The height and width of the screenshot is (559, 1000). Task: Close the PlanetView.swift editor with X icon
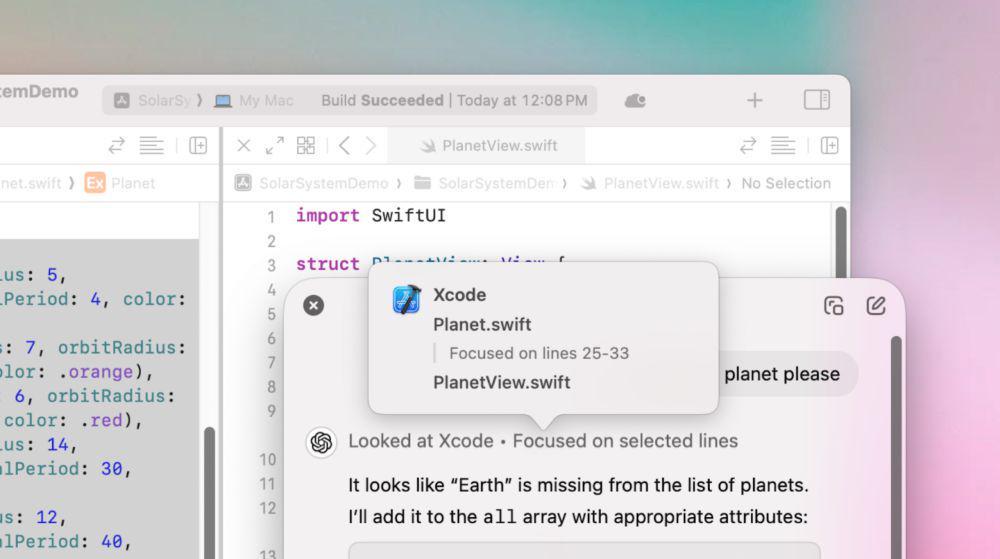[x=244, y=145]
